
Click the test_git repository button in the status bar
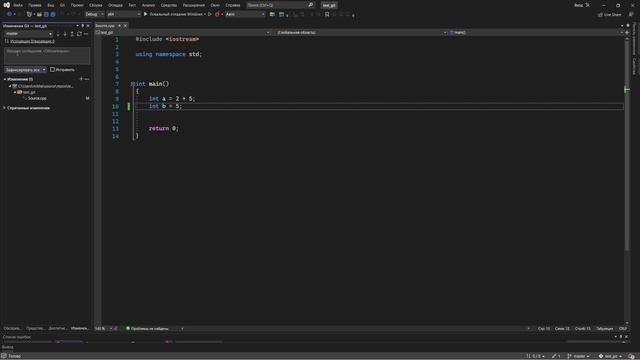click(x=610, y=356)
